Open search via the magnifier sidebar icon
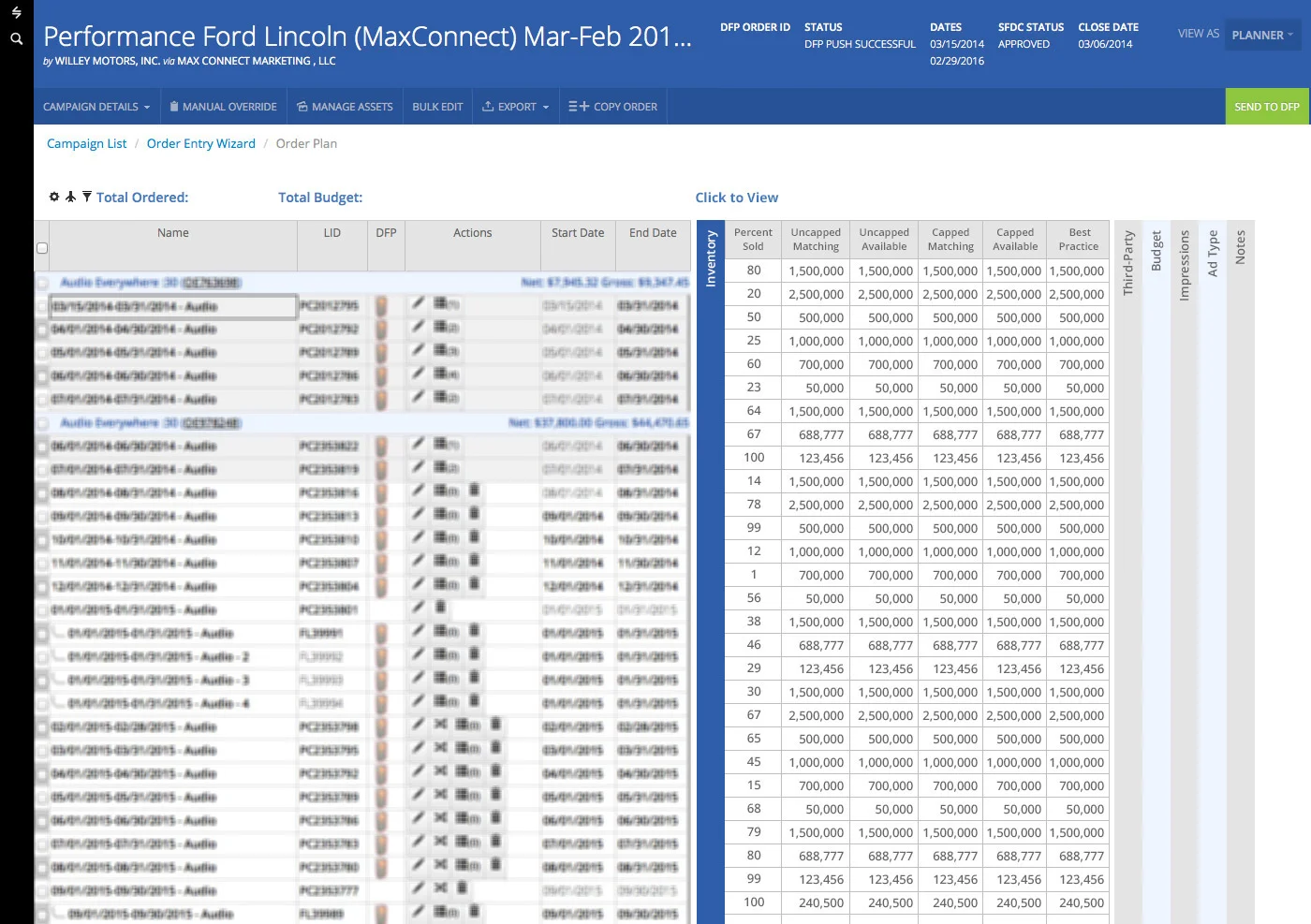This screenshot has height=924, width=1311. tap(16, 38)
